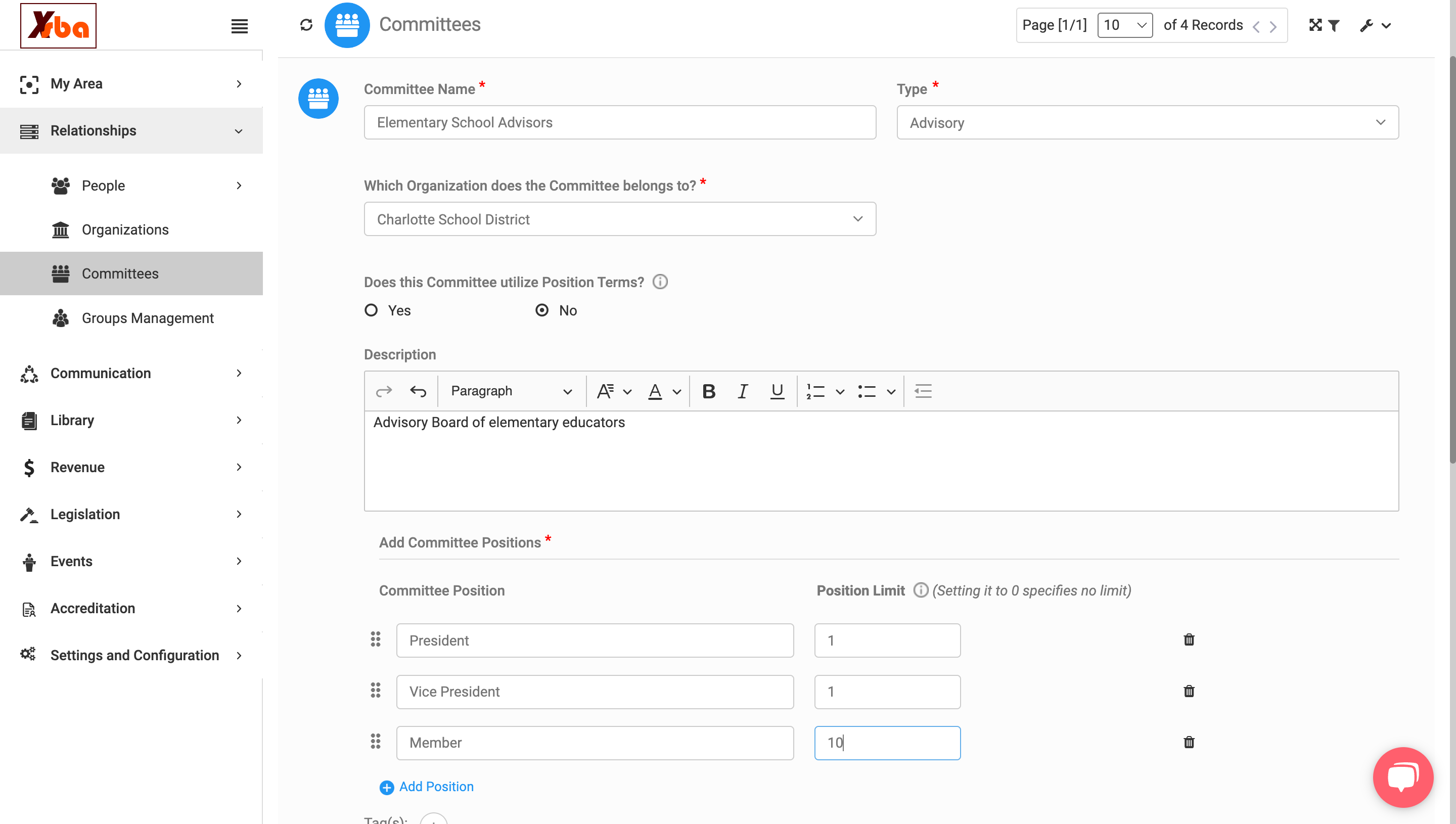The width and height of the screenshot is (1456, 824).
Task: Click the refresh icon beside Committees title
Action: coord(306,25)
